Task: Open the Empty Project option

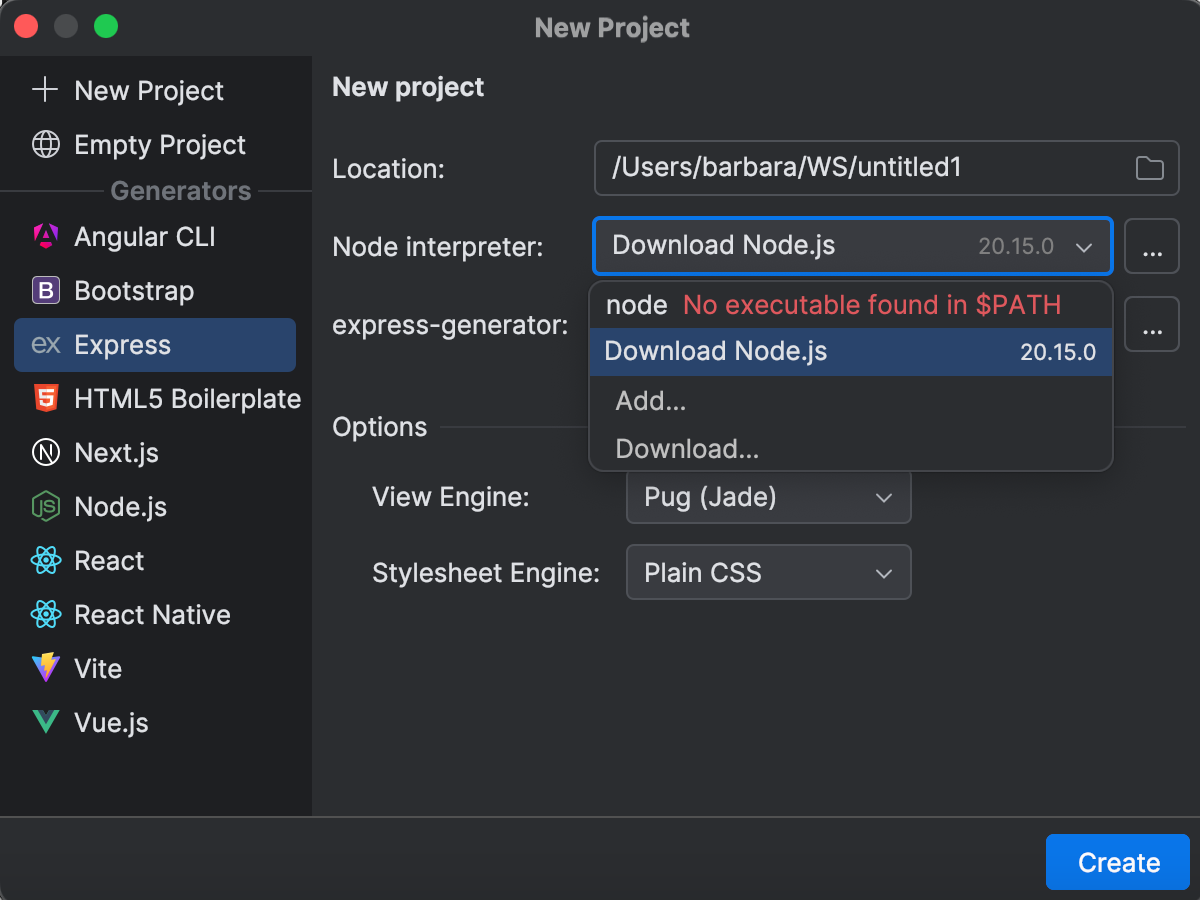Action: pyautogui.click(x=159, y=145)
